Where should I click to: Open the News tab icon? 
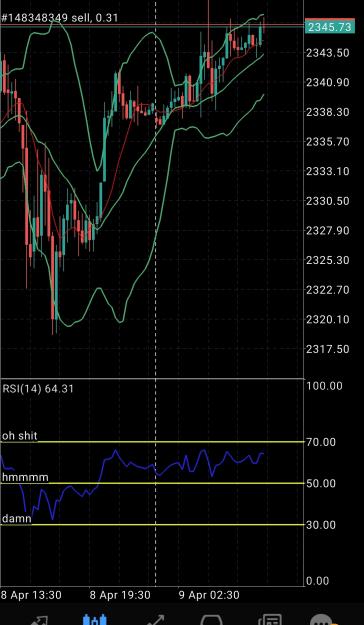(x=270, y=620)
